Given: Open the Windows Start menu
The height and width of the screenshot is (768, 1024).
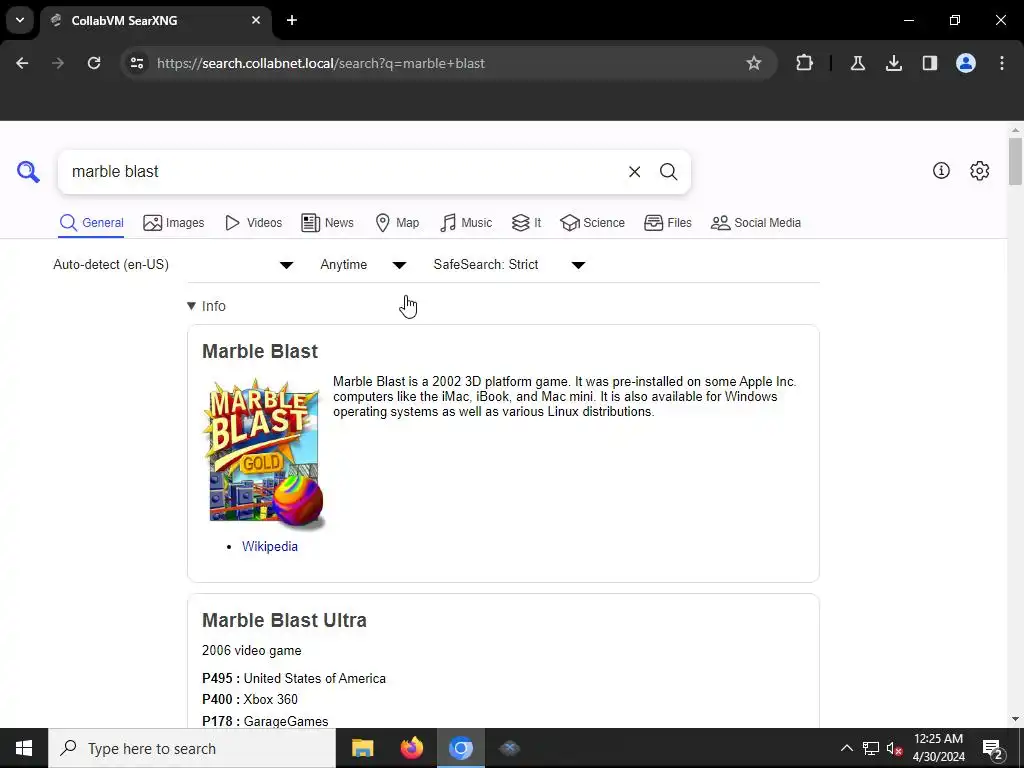Looking at the screenshot, I should point(24,748).
